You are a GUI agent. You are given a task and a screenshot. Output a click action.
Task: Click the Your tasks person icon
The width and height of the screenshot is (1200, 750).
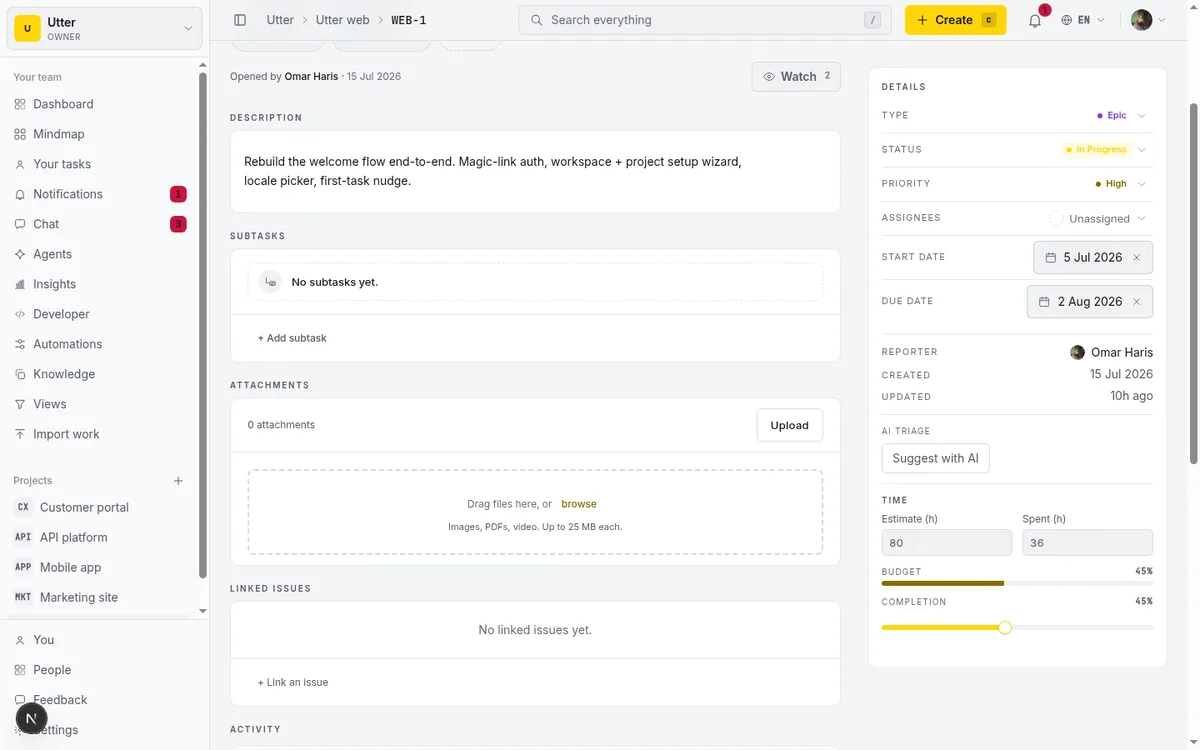tap(20, 164)
